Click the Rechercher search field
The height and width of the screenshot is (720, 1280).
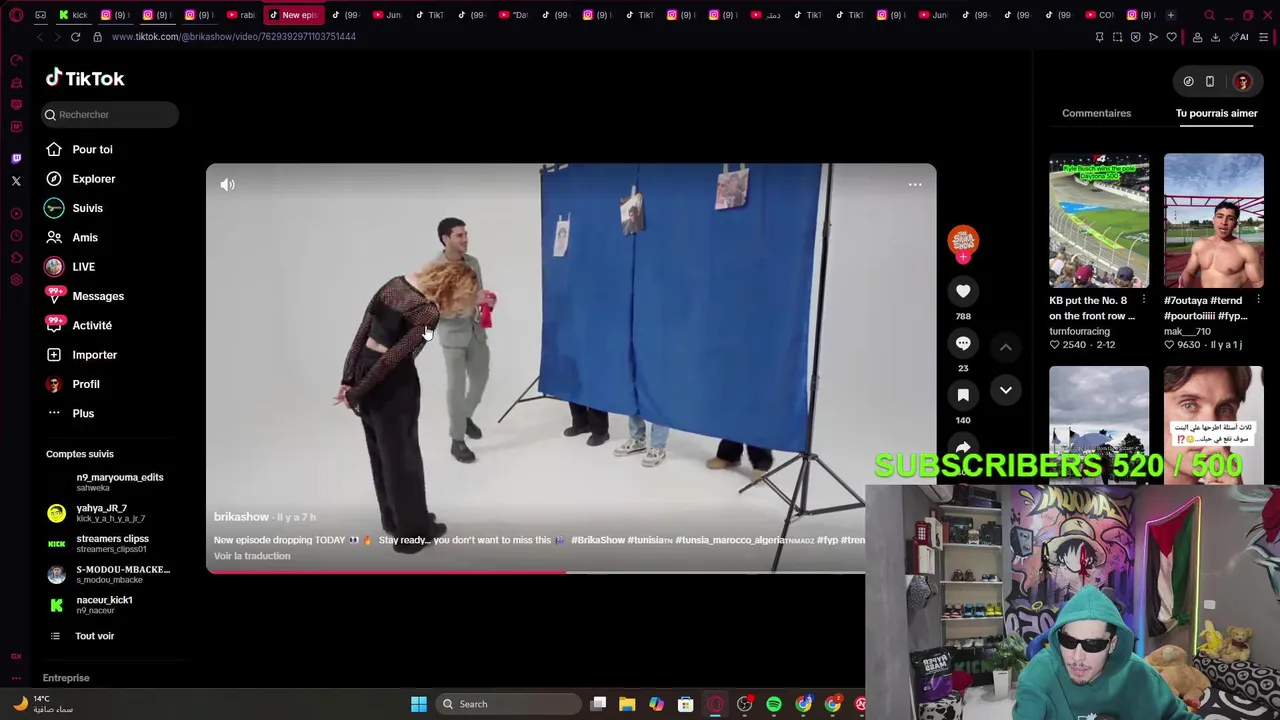coord(110,115)
